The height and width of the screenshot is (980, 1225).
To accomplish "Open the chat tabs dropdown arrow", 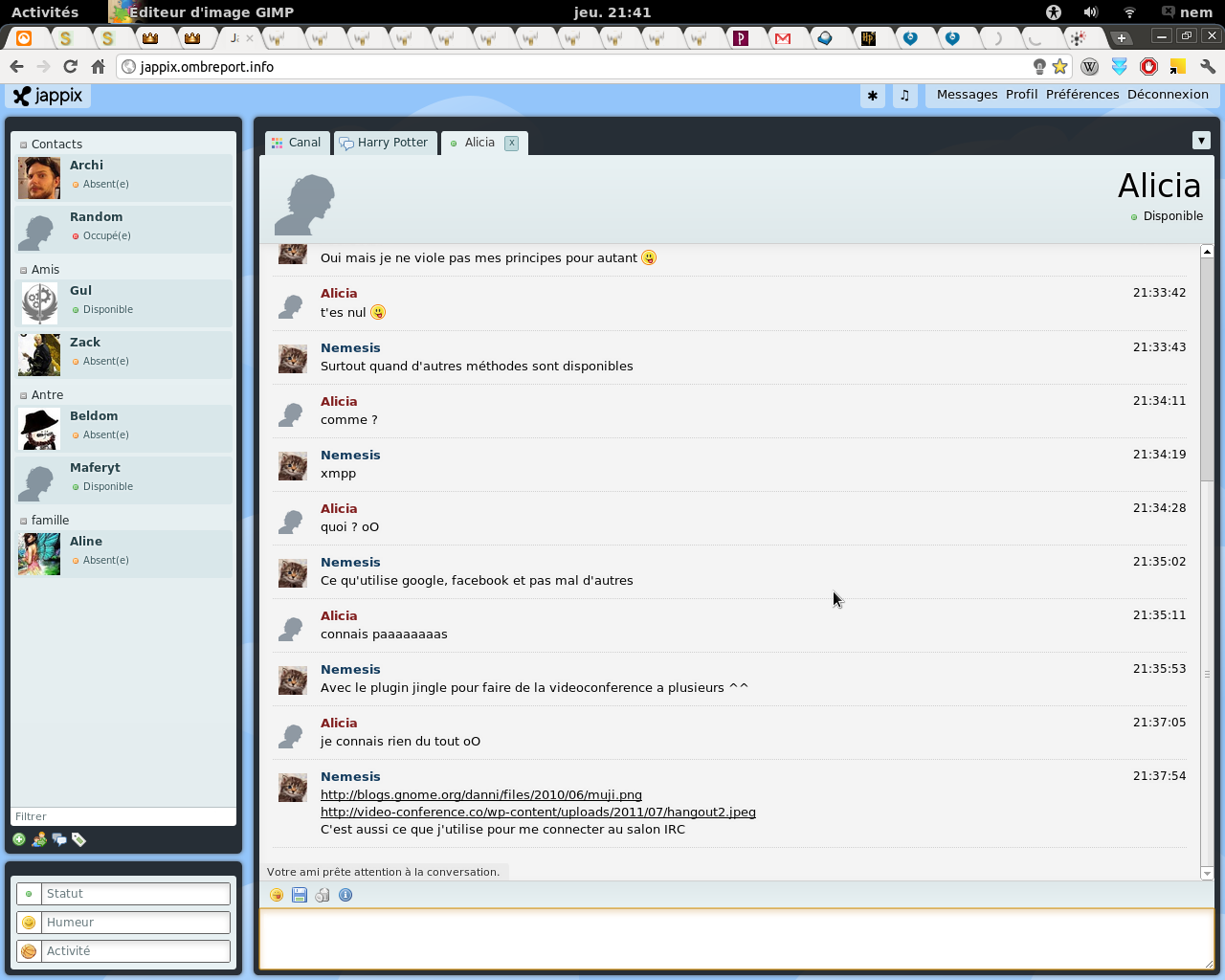I will [x=1201, y=141].
